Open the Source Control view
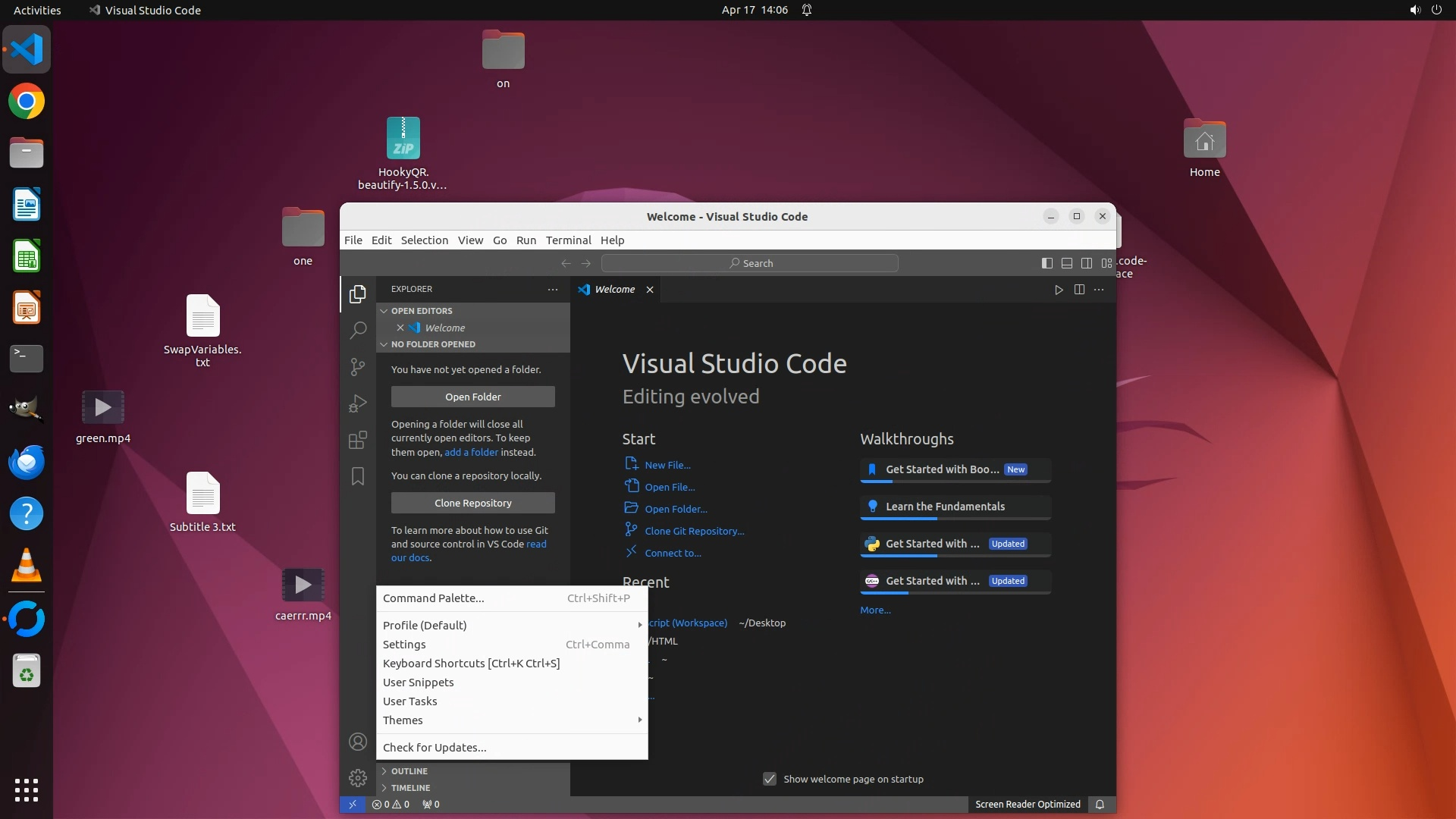Image resolution: width=1456 pixels, height=819 pixels. click(358, 367)
